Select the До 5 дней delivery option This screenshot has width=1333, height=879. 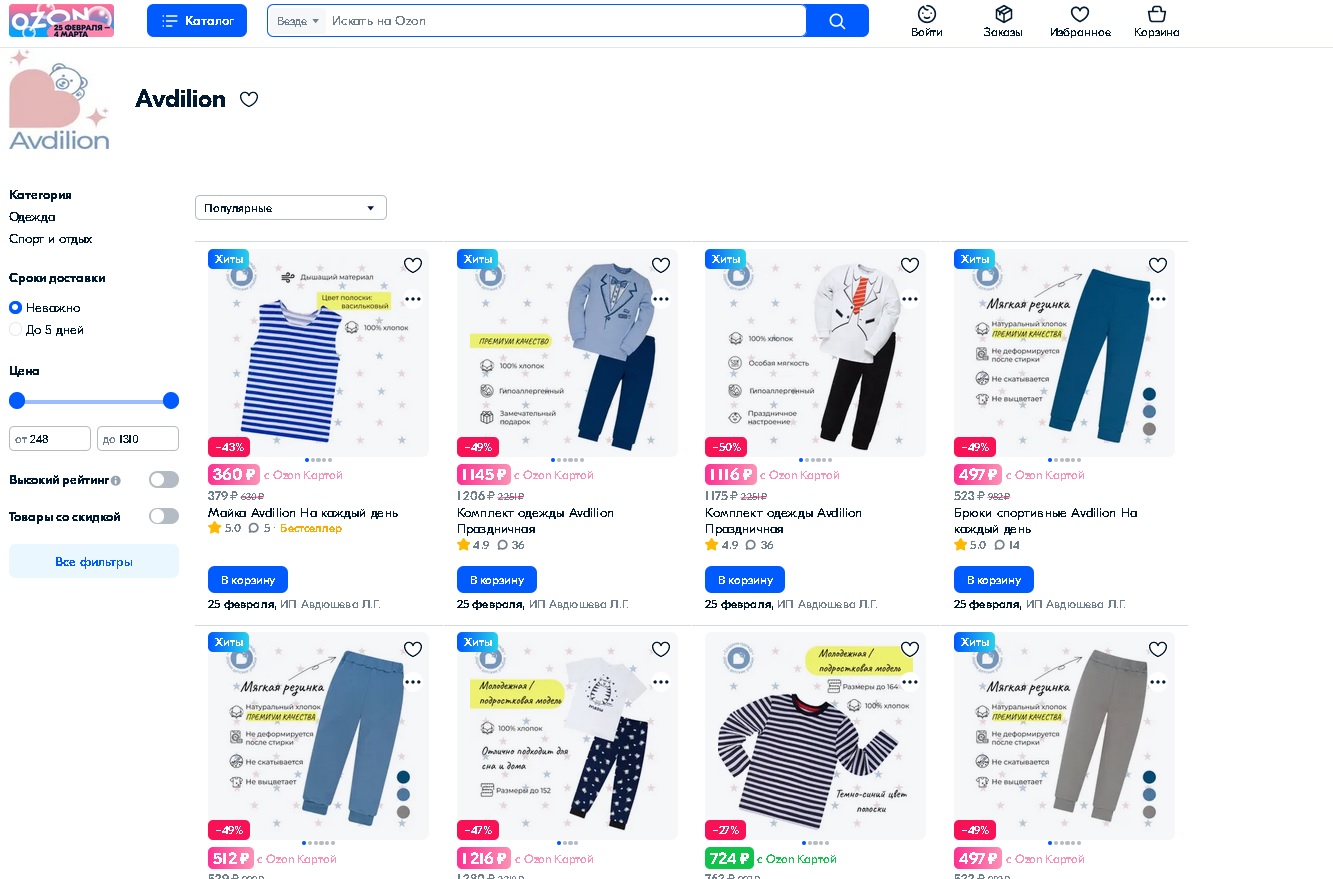click(x=15, y=330)
